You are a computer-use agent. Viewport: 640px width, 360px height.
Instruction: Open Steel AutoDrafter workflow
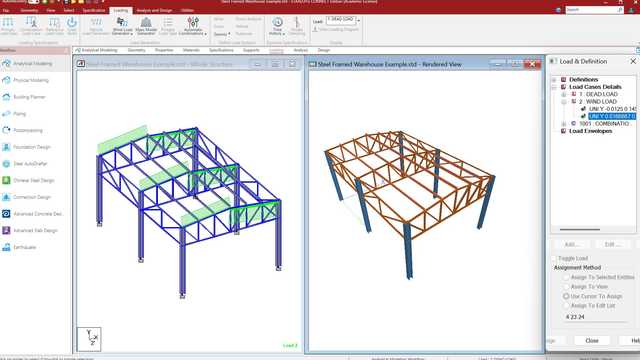click(x=25, y=164)
